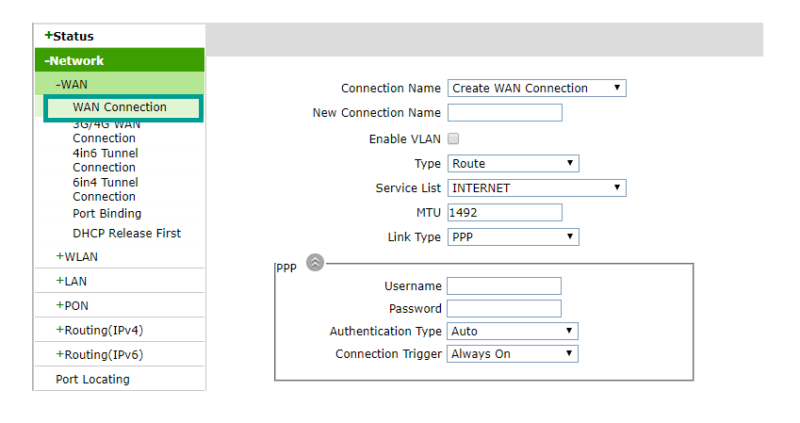Click the New Connection Name field
The width and height of the screenshot is (800, 423).
click(x=505, y=113)
